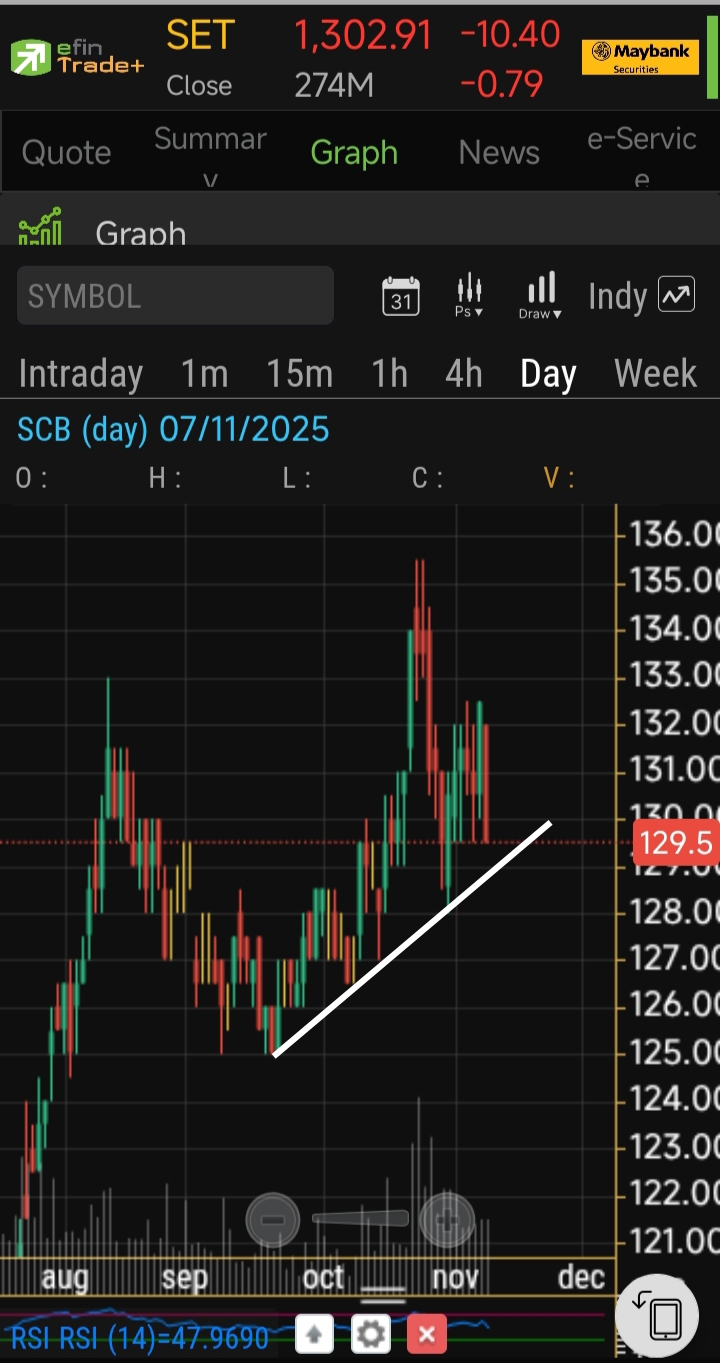Click the 135.00 price axis label
The image size is (720, 1363).
point(673,580)
